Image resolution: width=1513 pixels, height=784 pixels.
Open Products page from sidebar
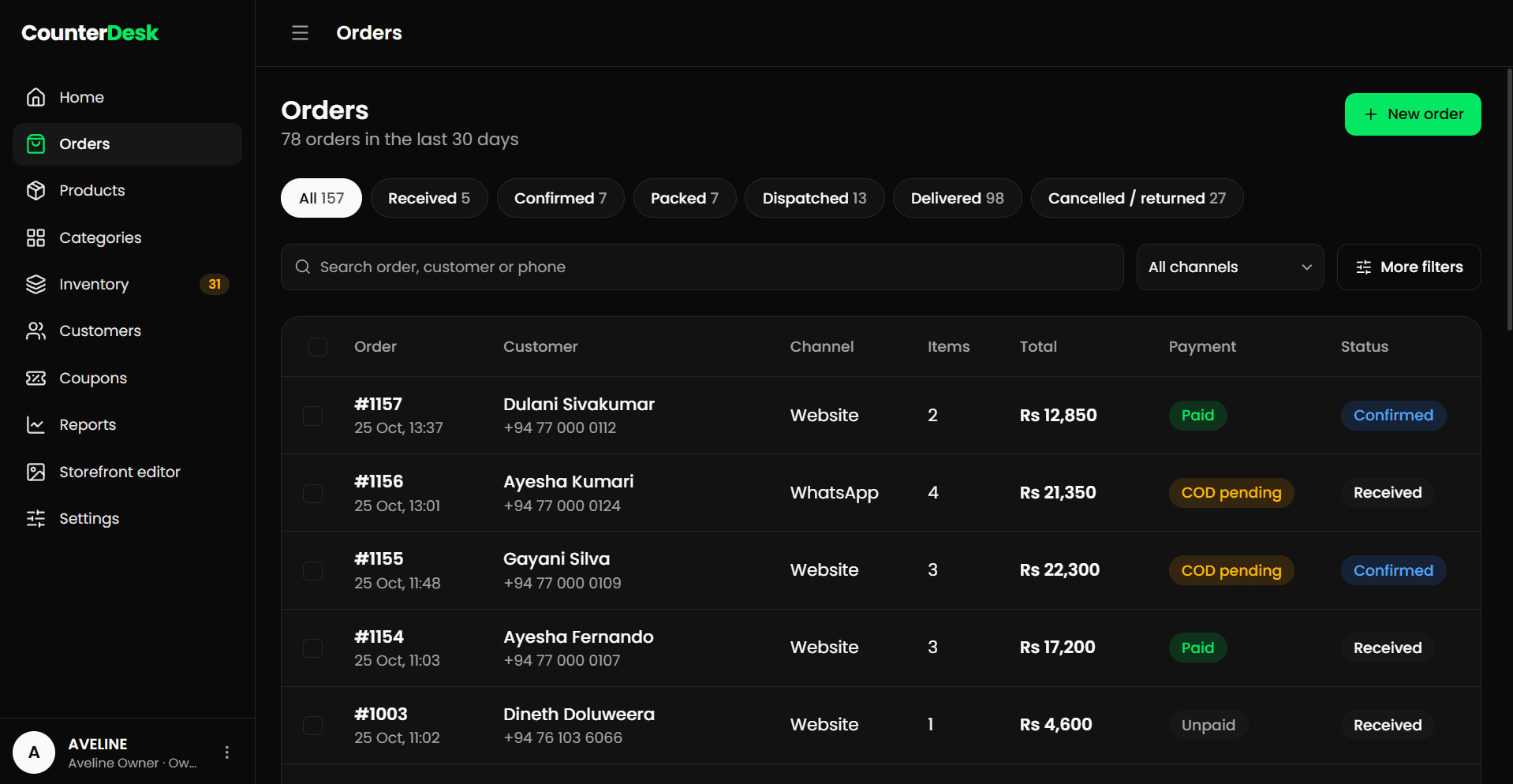pyautogui.click(x=127, y=190)
